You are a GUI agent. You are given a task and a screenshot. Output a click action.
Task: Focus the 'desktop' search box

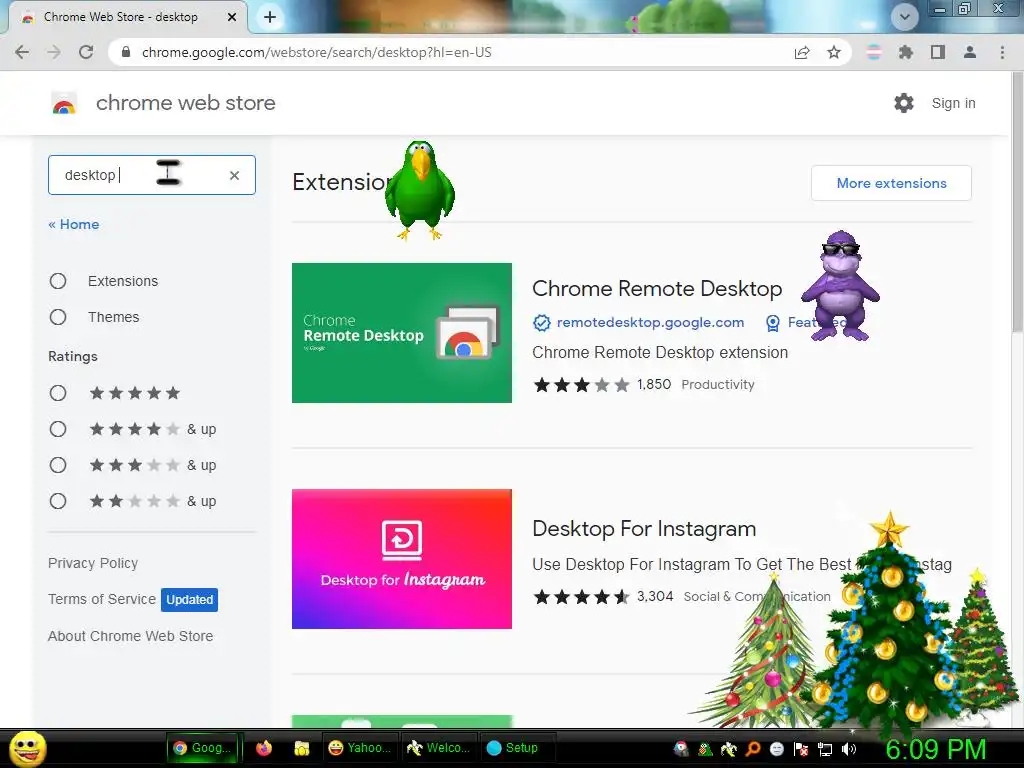pos(152,175)
